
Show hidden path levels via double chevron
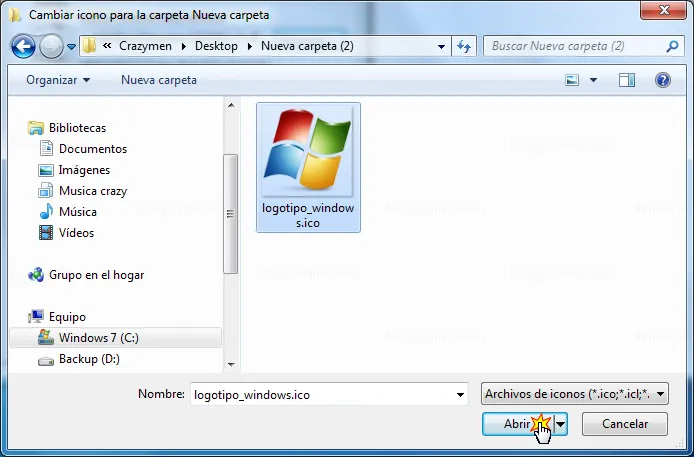107,46
